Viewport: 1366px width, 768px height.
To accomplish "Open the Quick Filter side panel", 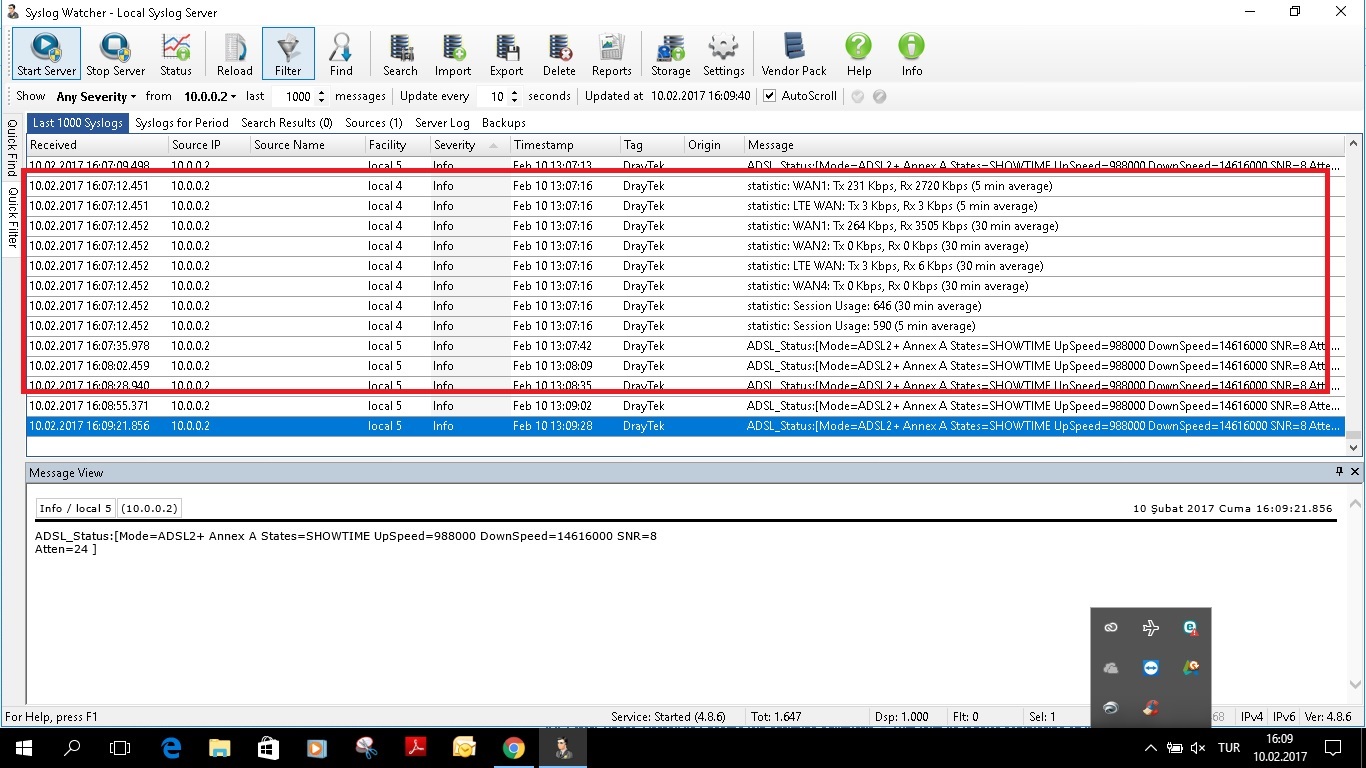I will pos(13,216).
